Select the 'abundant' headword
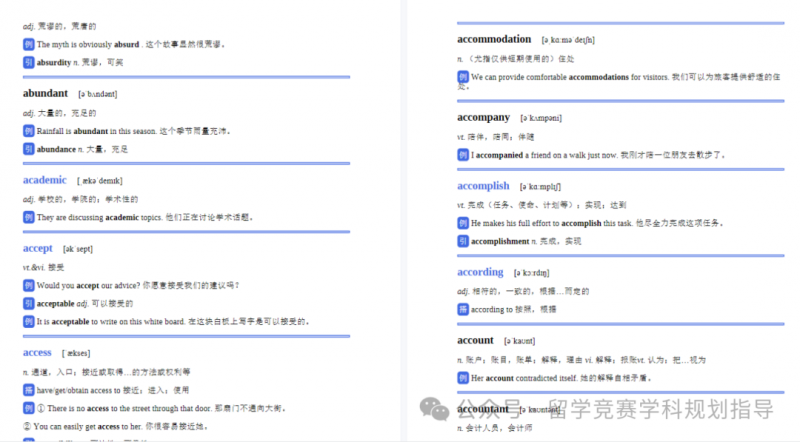 (45, 93)
